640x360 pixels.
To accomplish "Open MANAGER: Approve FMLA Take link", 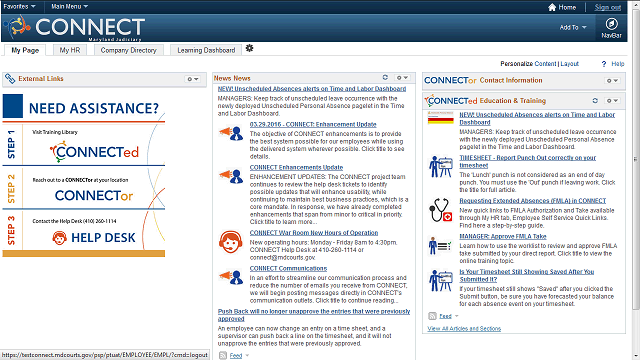I will click(503, 236).
